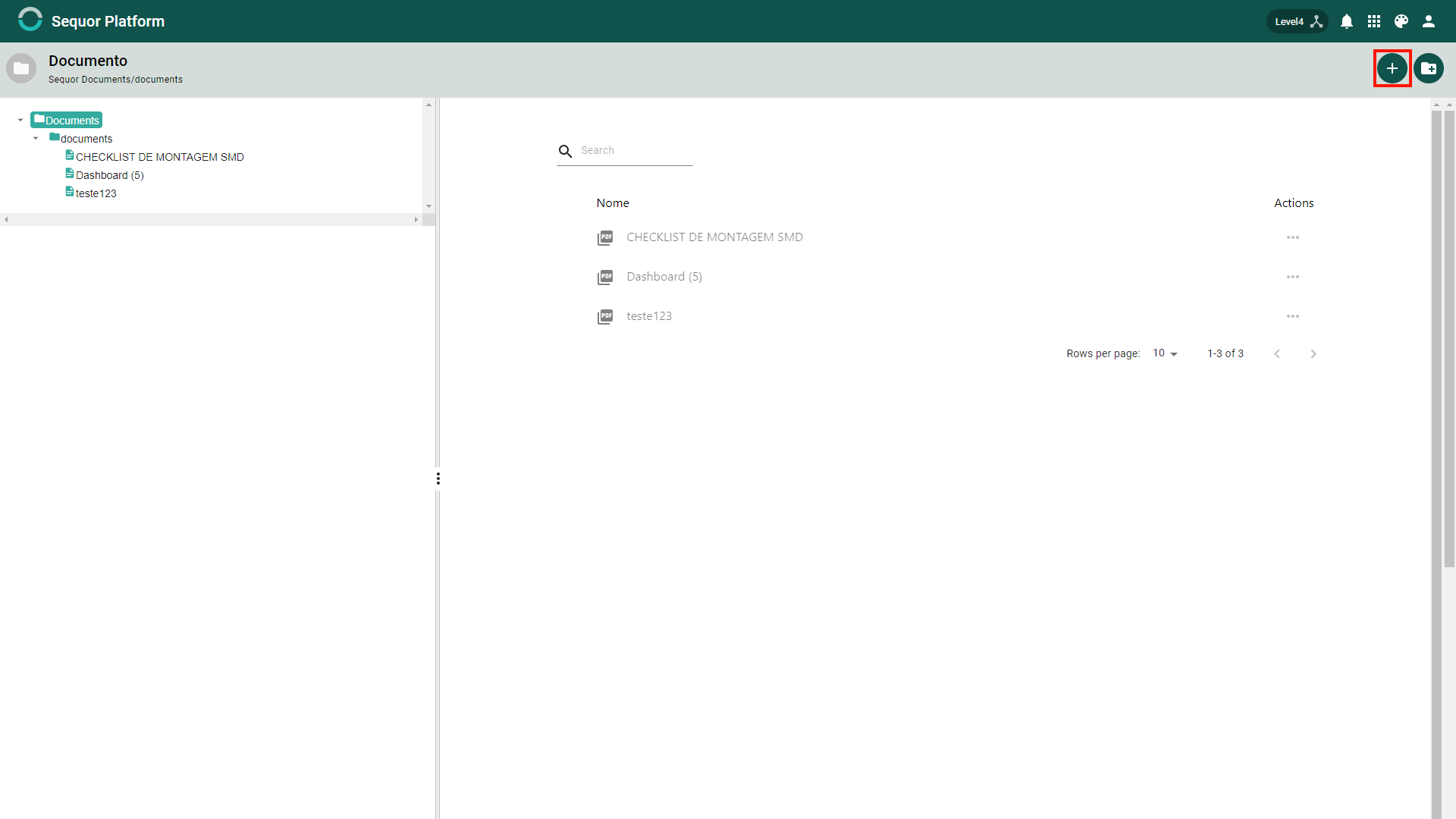Open teste123 table row
This screenshot has width=1456, height=819.
955,316
